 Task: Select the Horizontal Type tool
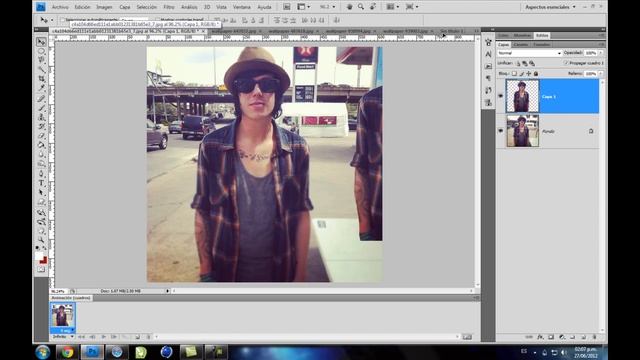[41, 183]
